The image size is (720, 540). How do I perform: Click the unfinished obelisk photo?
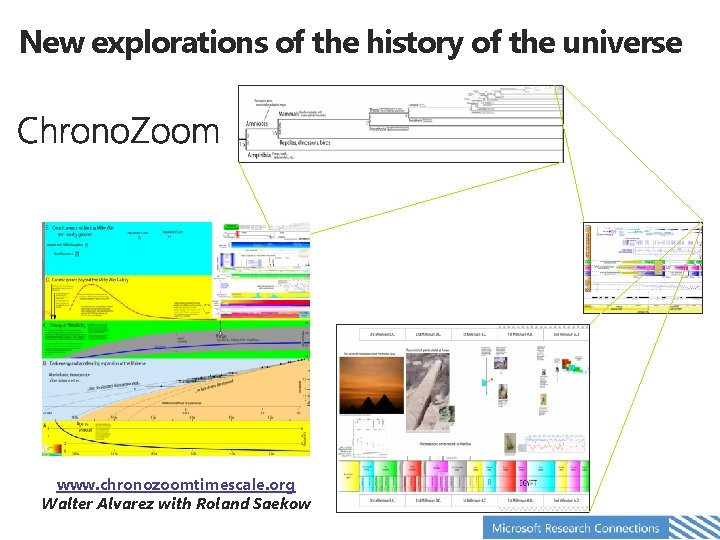pos(428,392)
